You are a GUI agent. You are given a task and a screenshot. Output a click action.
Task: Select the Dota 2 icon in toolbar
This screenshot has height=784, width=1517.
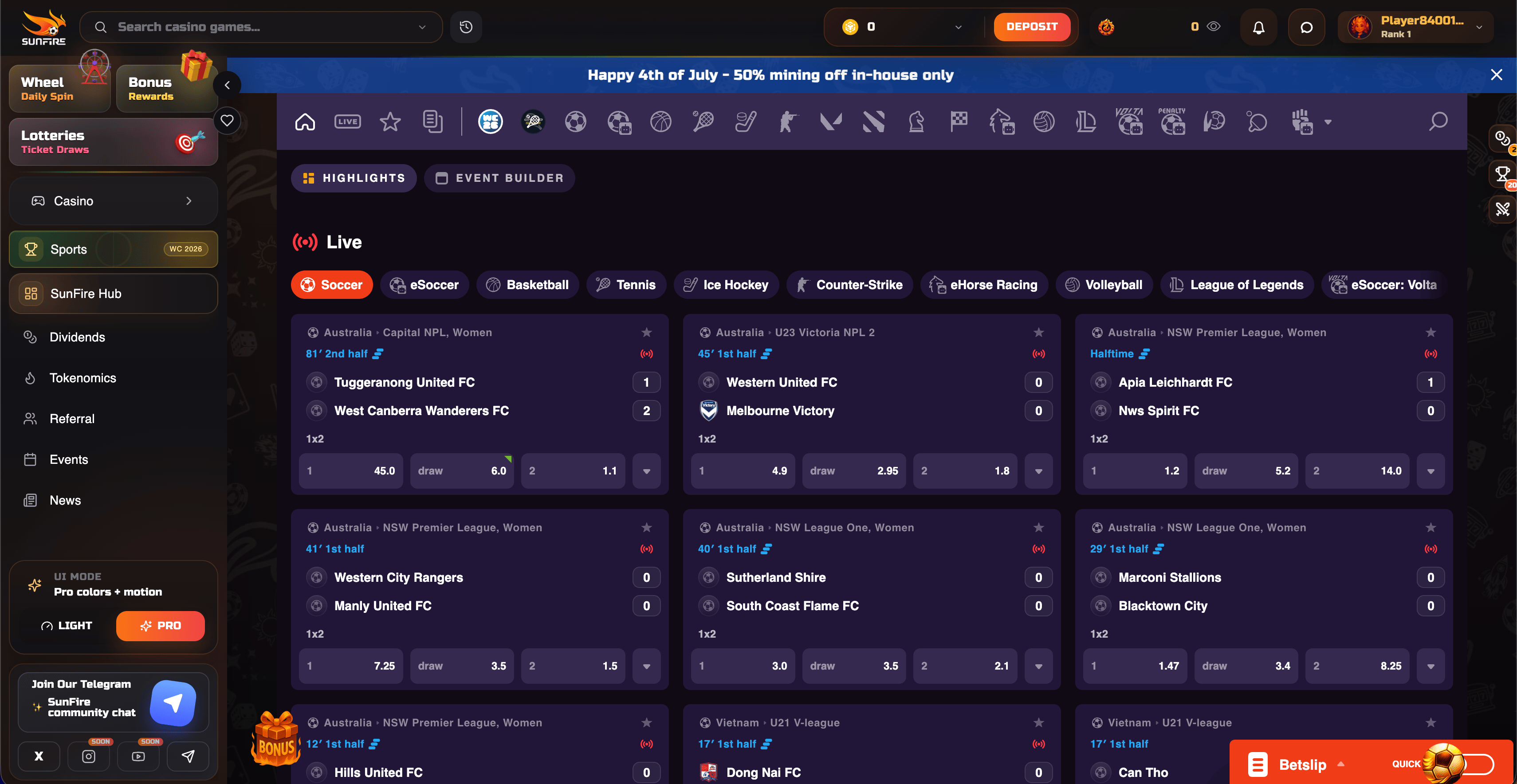pos(873,122)
